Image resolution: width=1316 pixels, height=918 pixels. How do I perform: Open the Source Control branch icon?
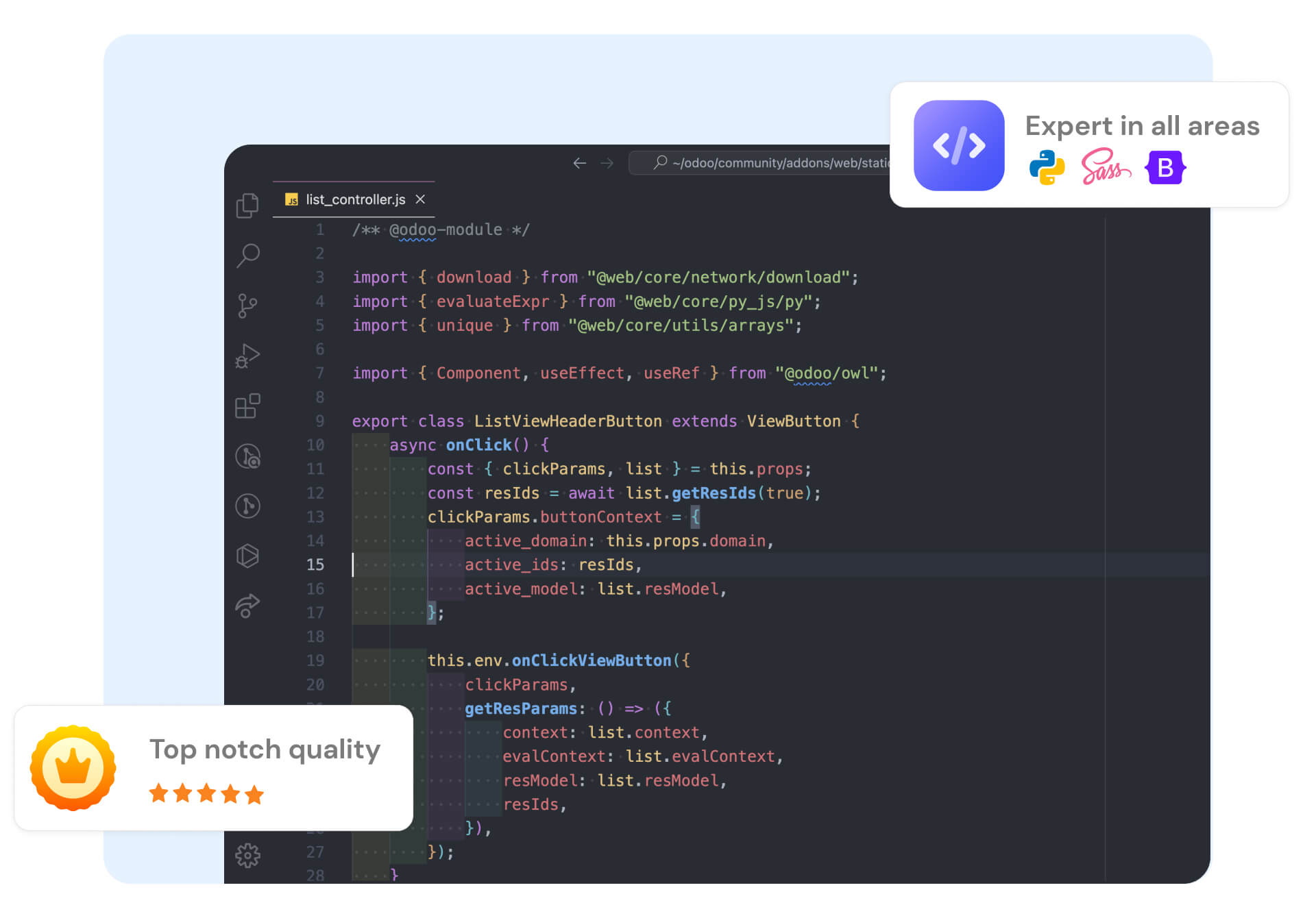(x=247, y=306)
